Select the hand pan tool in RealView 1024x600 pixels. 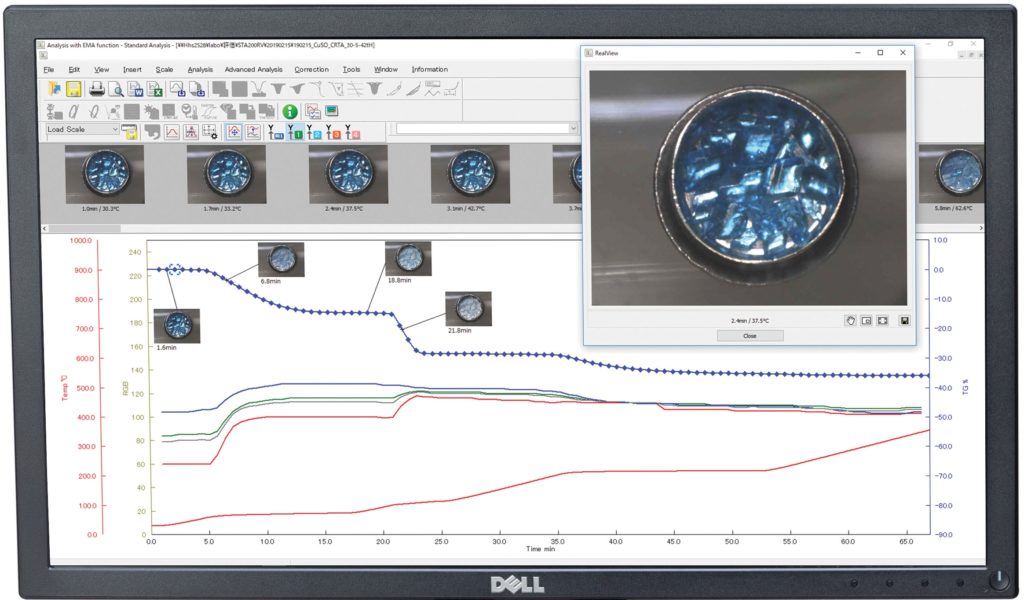[x=850, y=321]
